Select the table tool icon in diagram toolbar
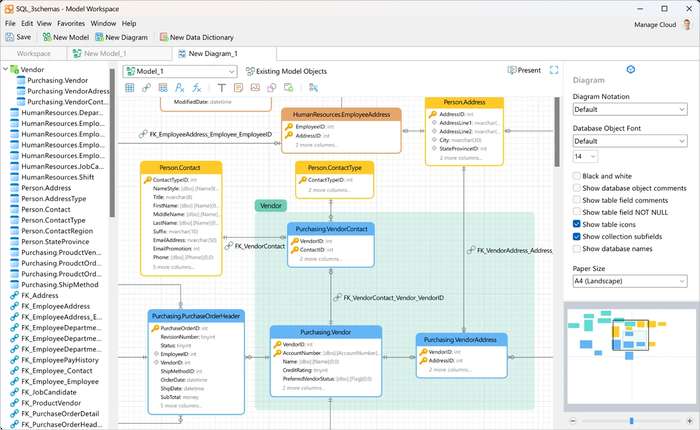The height and width of the screenshot is (430, 700). [129, 88]
